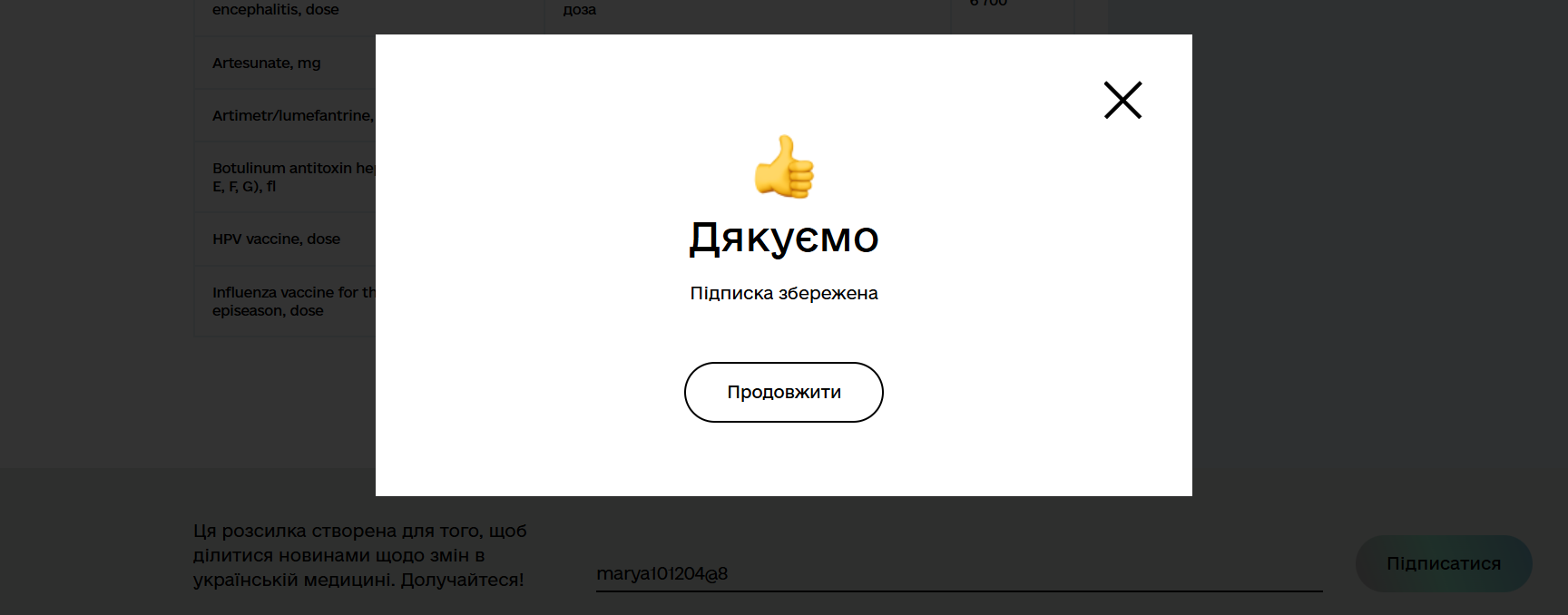Click the доза unit cell
1568x615 pixels.
[x=580, y=10]
